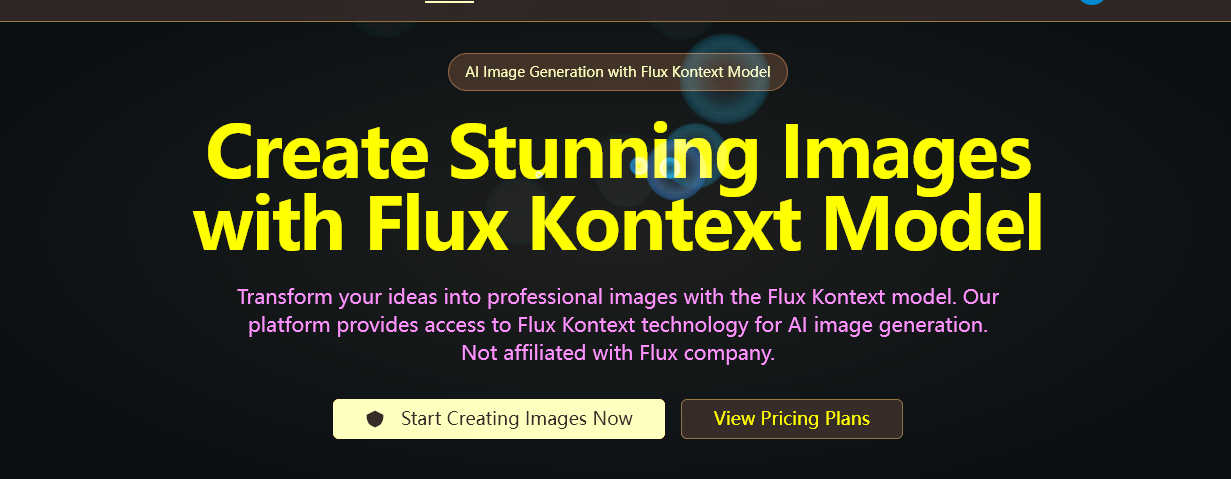Click the faint grey bubble behind 'Flux'
Viewport: 1231px width, 479px height.
click(x=522, y=207)
